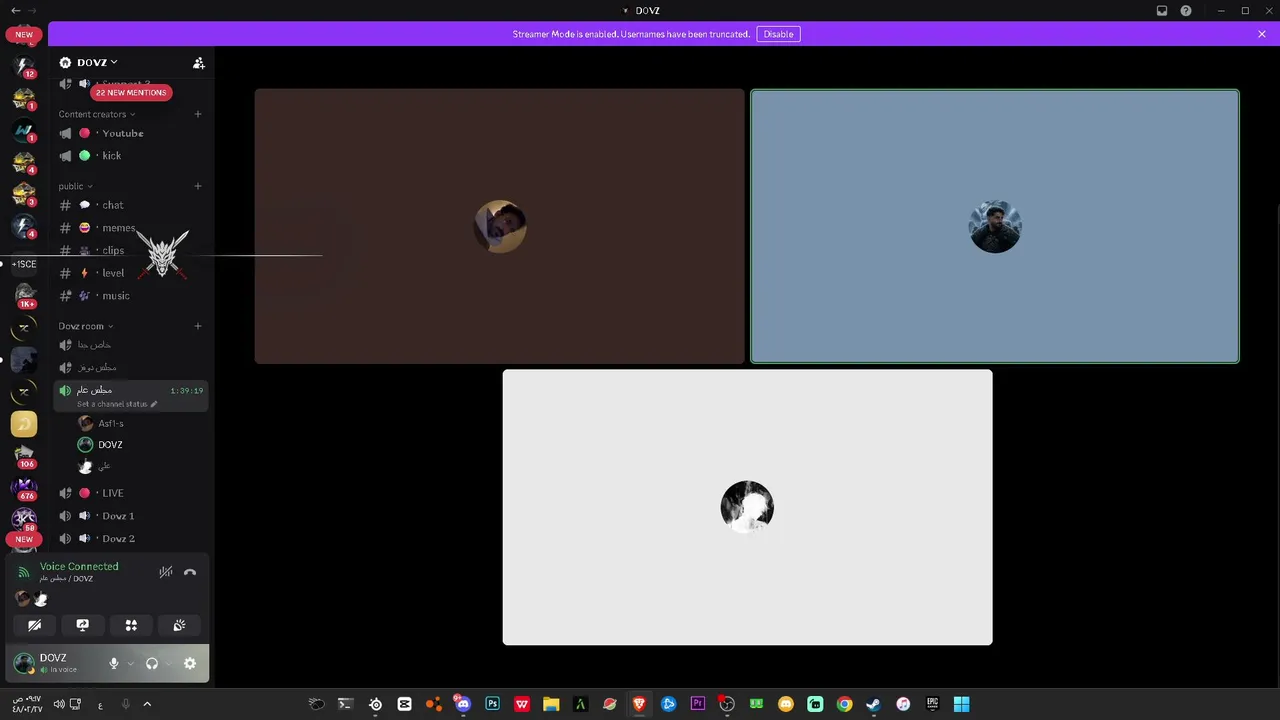
Task: Collapse the public category
Action: click(x=75, y=186)
